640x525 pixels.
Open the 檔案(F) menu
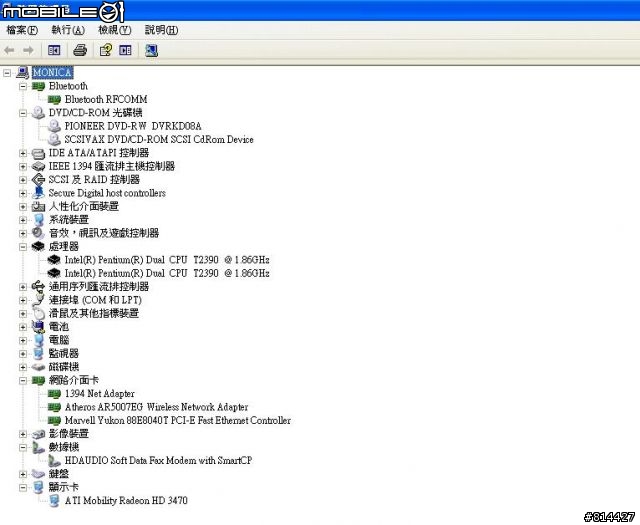(x=22, y=30)
